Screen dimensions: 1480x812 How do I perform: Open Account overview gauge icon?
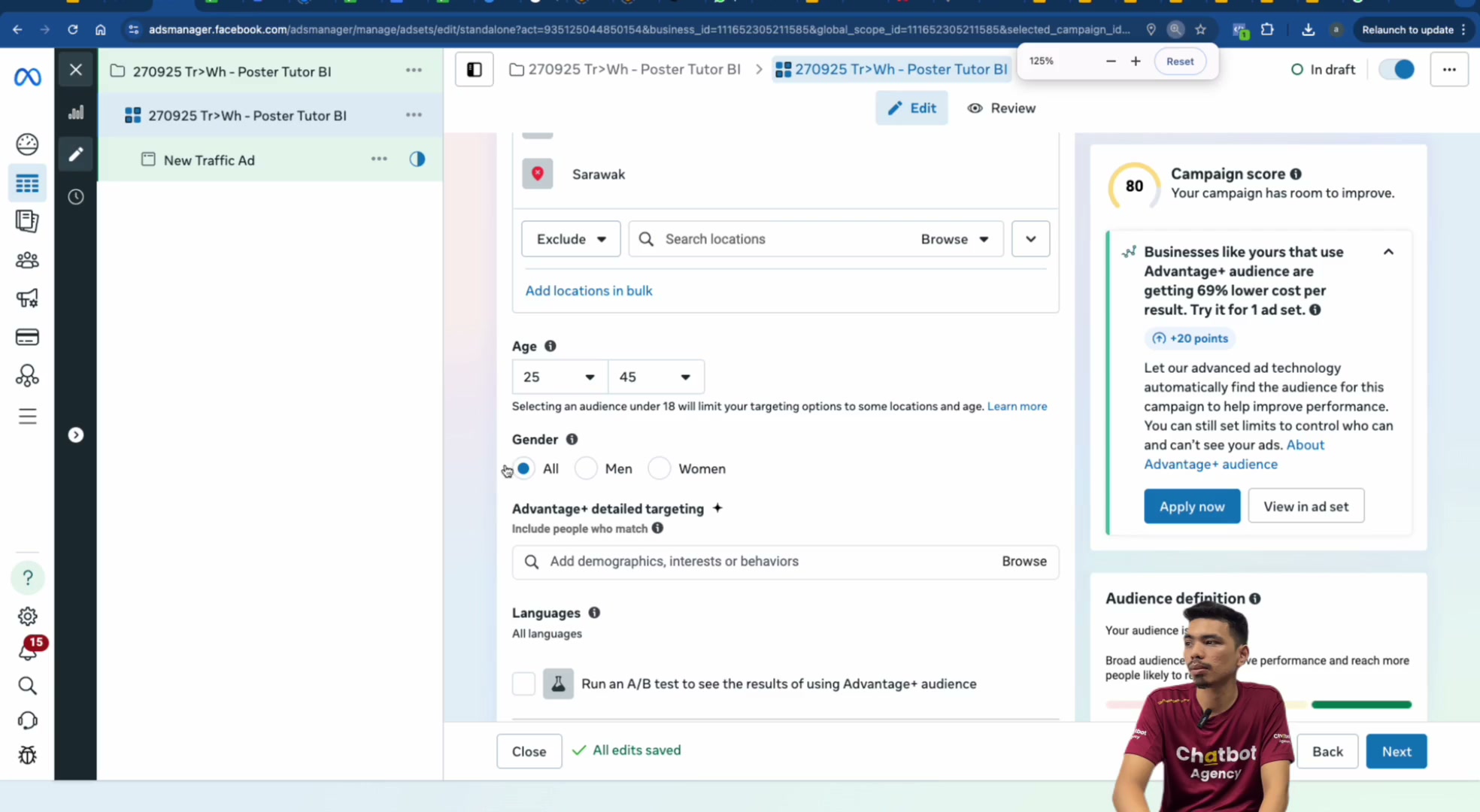click(x=27, y=144)
